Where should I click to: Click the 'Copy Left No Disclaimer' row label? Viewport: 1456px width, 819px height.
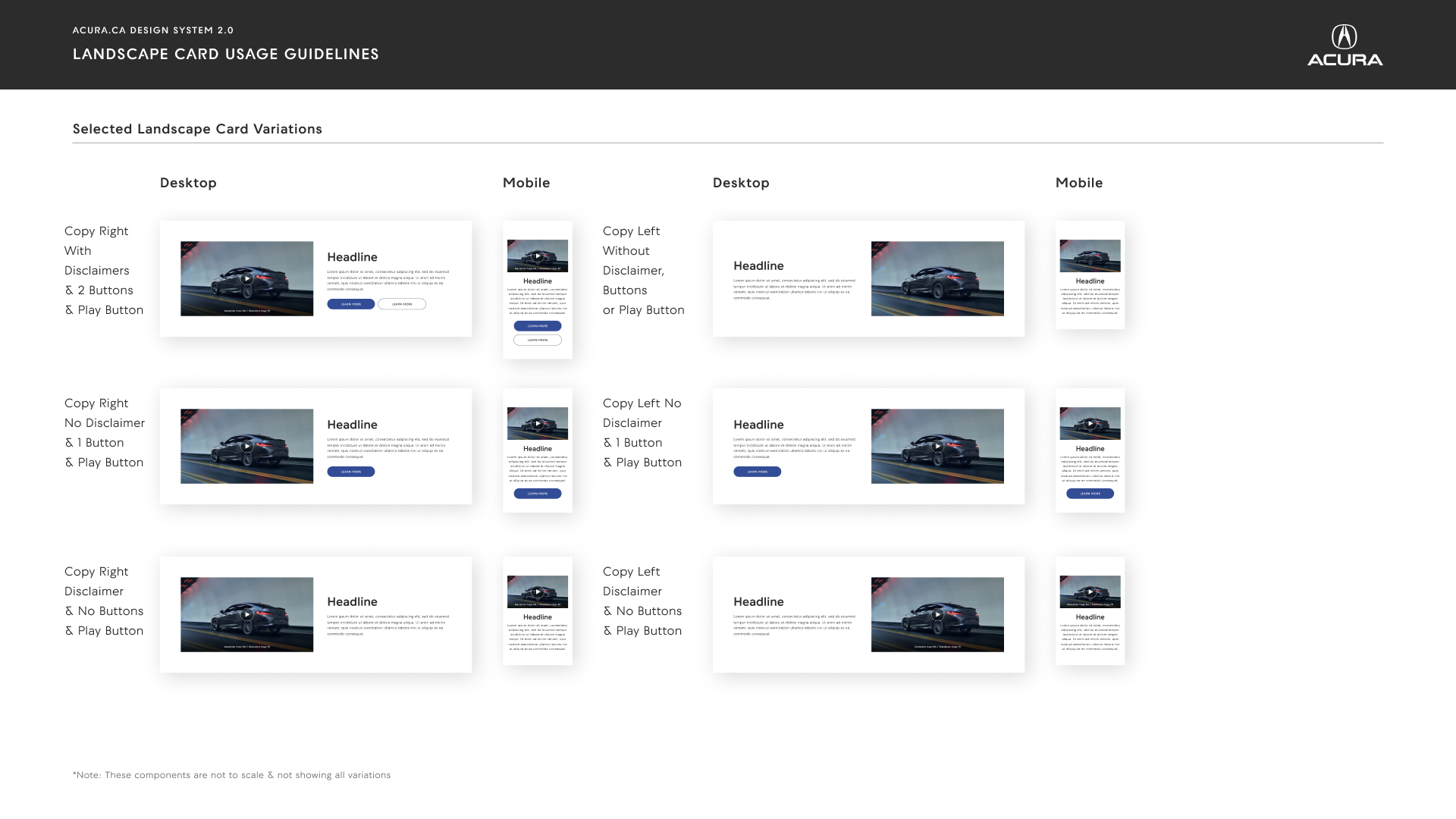pyautogui.click(x=642, y=433)
